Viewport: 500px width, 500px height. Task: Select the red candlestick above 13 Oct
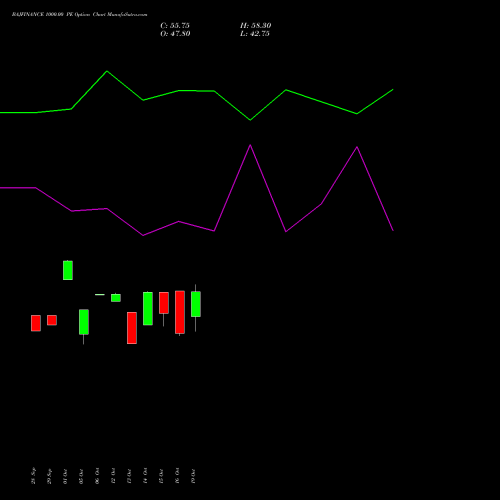point(132,328)
